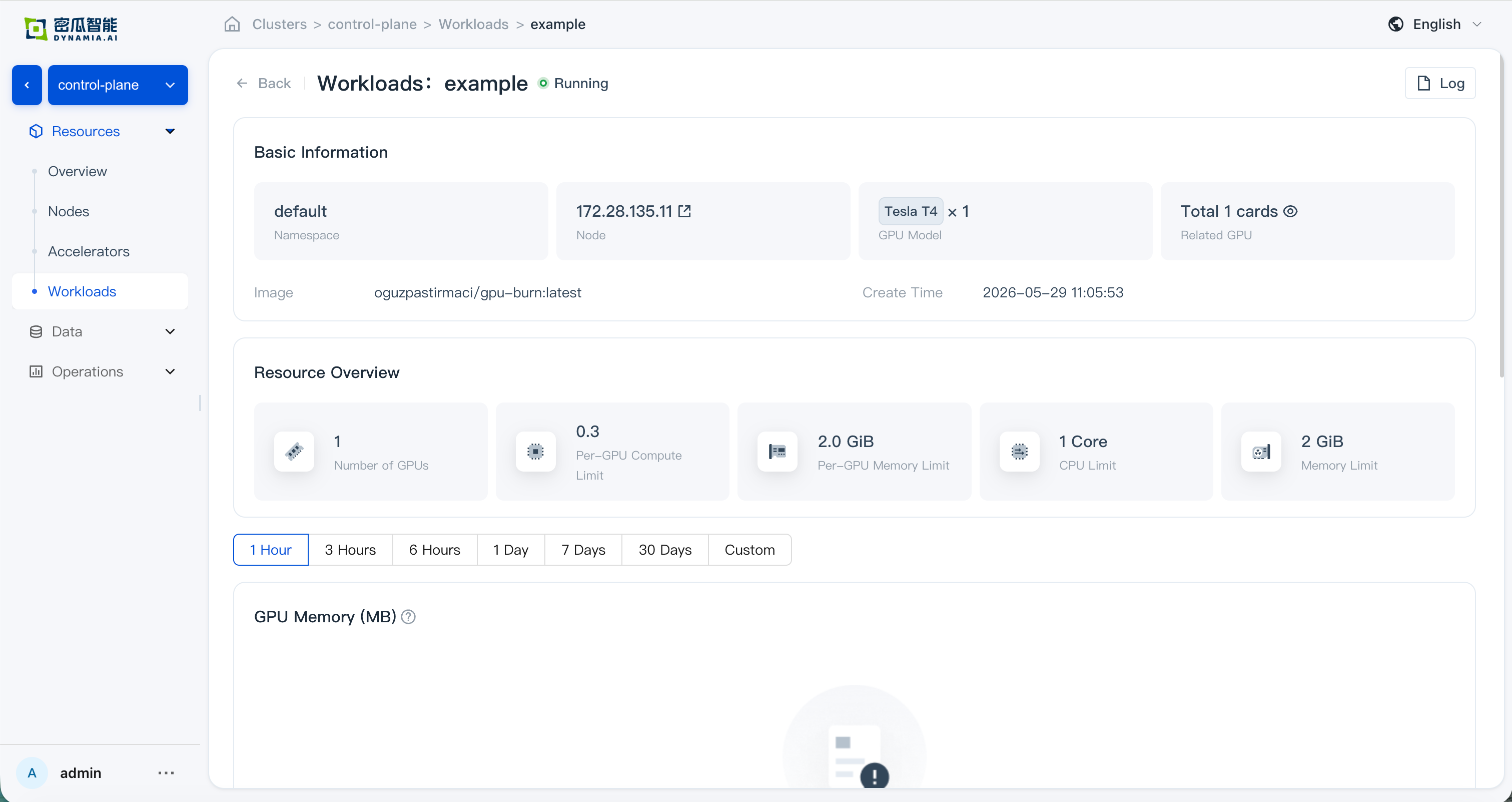1512x802 pixels.
Task: Open the English language dropdown
Action: pyautogui.click(x=1435, y=24)
